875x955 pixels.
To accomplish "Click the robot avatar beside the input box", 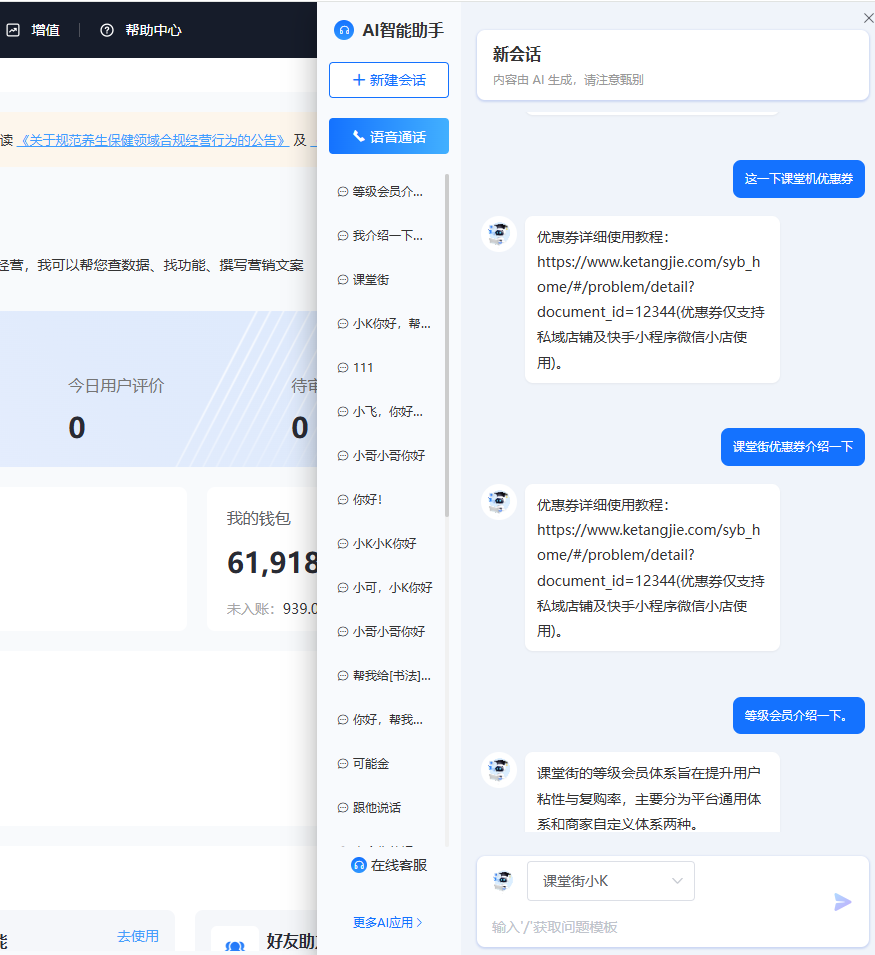I will coord(502,880).
